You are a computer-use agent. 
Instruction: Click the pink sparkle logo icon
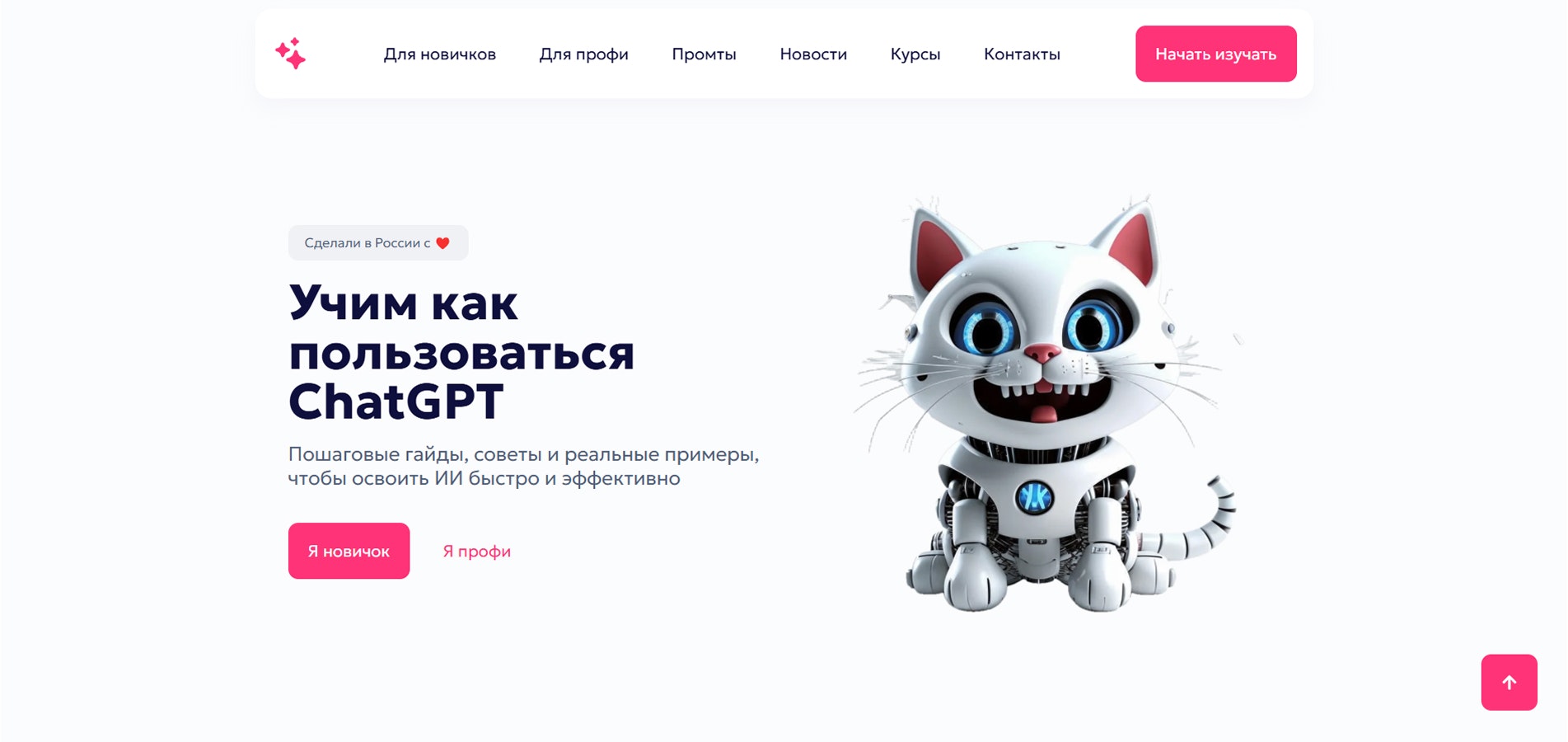[x=290, y=54]
